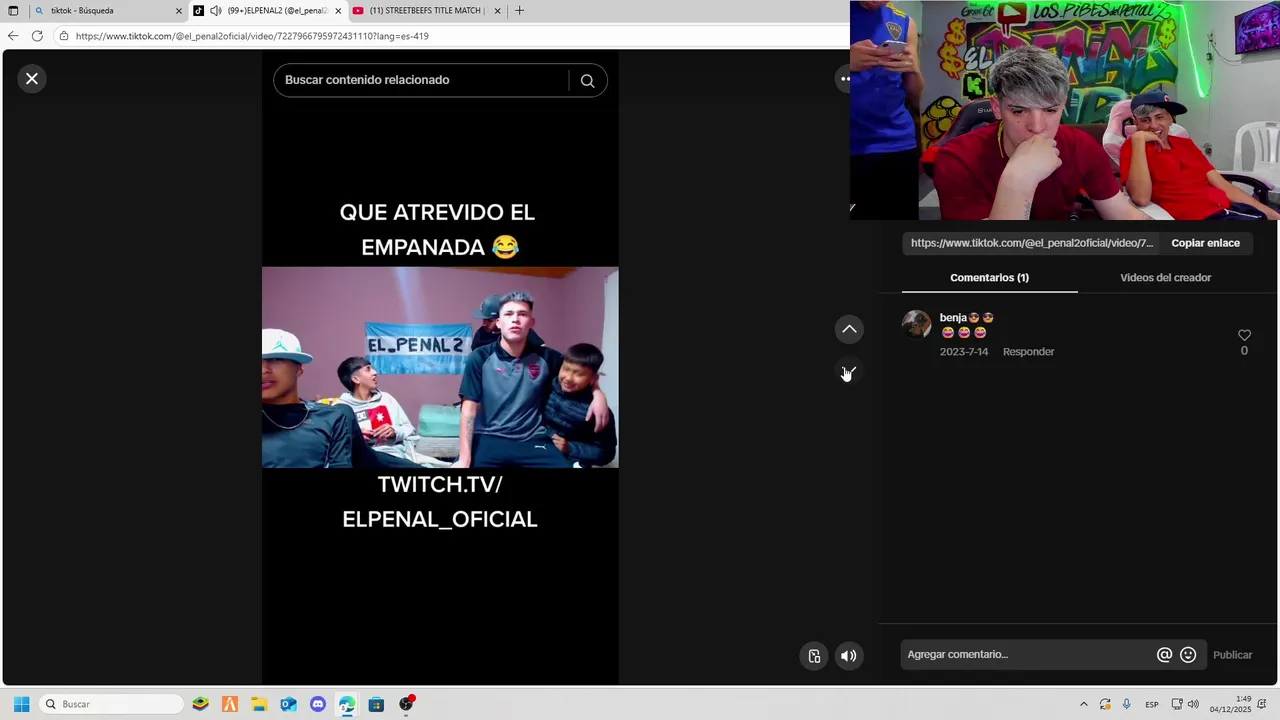Image resolution: width=1280 pixels, height=720 pixels.
Task: Open Microsoft Store from the taskbar
Action: point(376,704)
